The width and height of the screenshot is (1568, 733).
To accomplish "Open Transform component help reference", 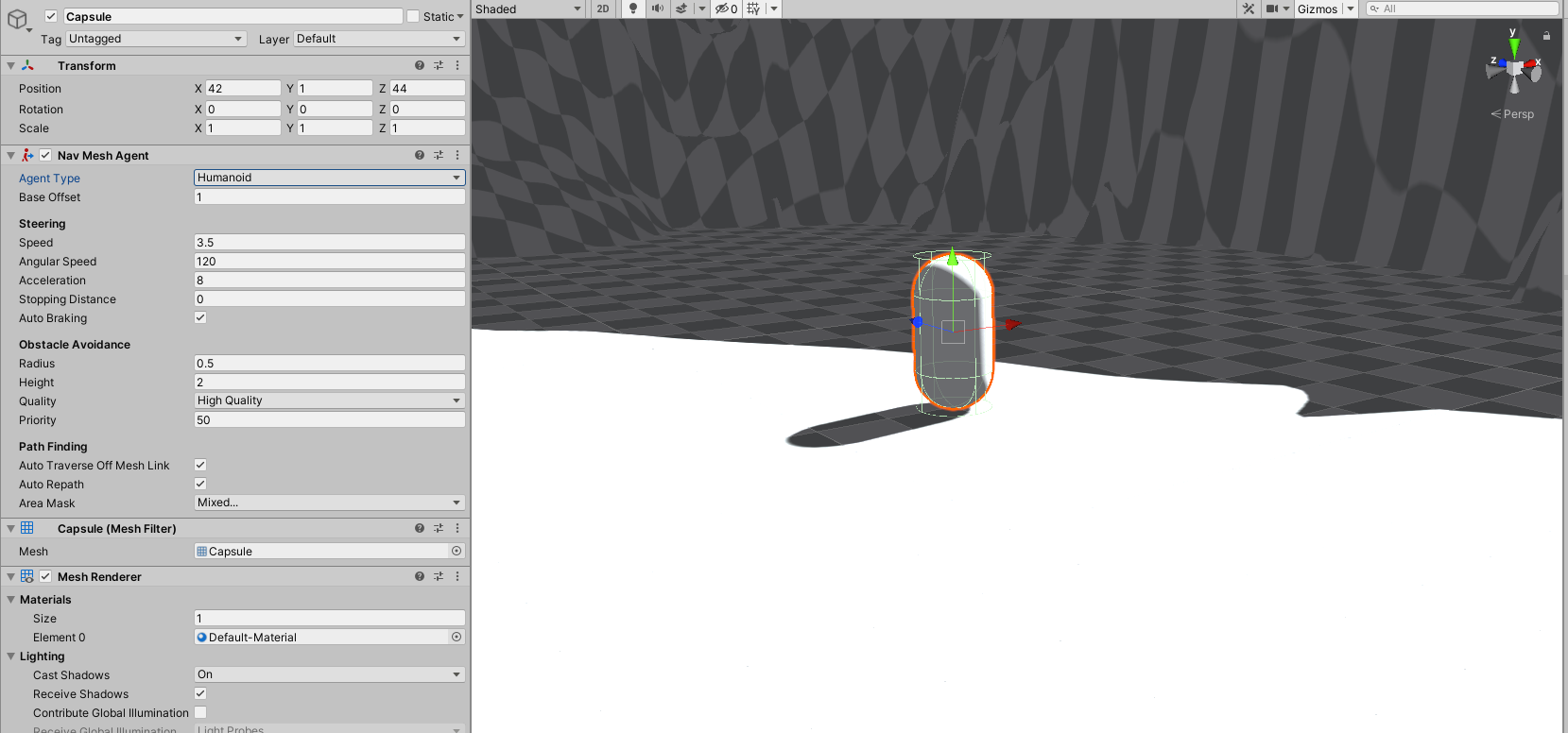I will tap(420, 65).
